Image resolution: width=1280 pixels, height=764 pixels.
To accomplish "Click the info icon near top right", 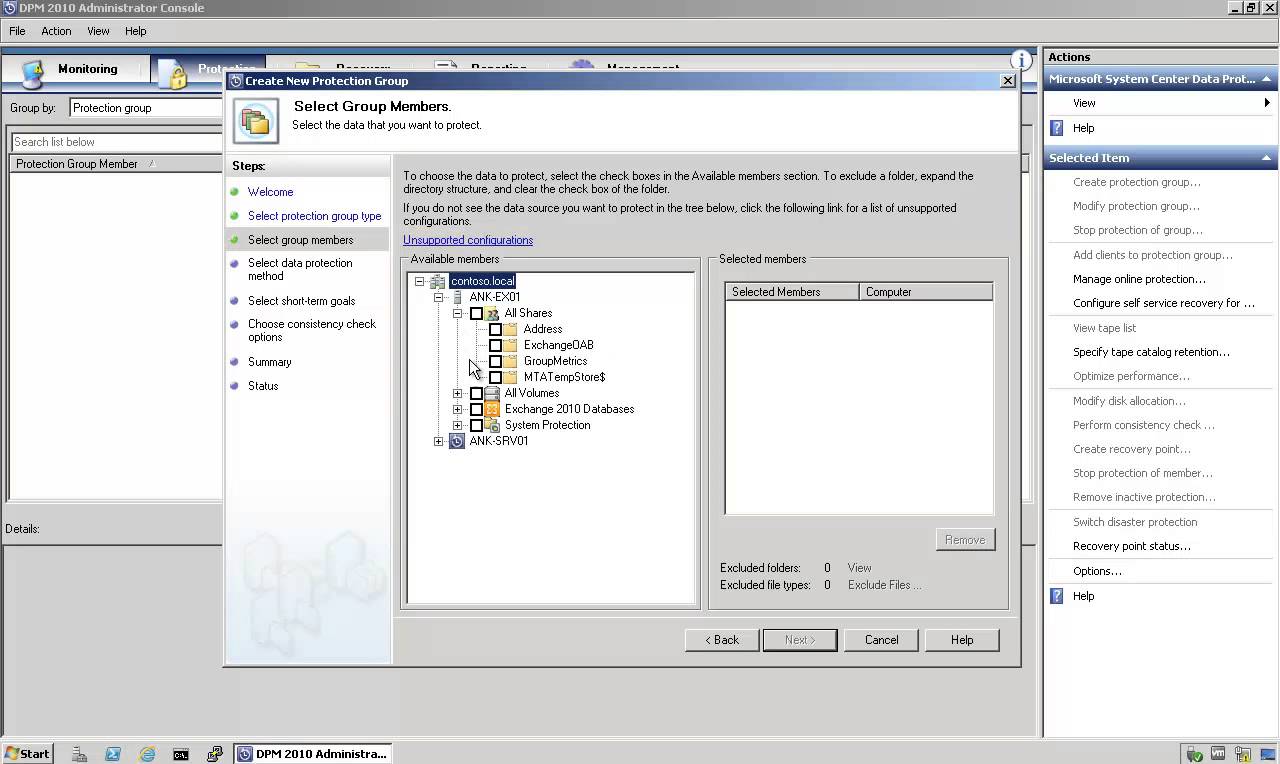I will tap(1021, 60).
